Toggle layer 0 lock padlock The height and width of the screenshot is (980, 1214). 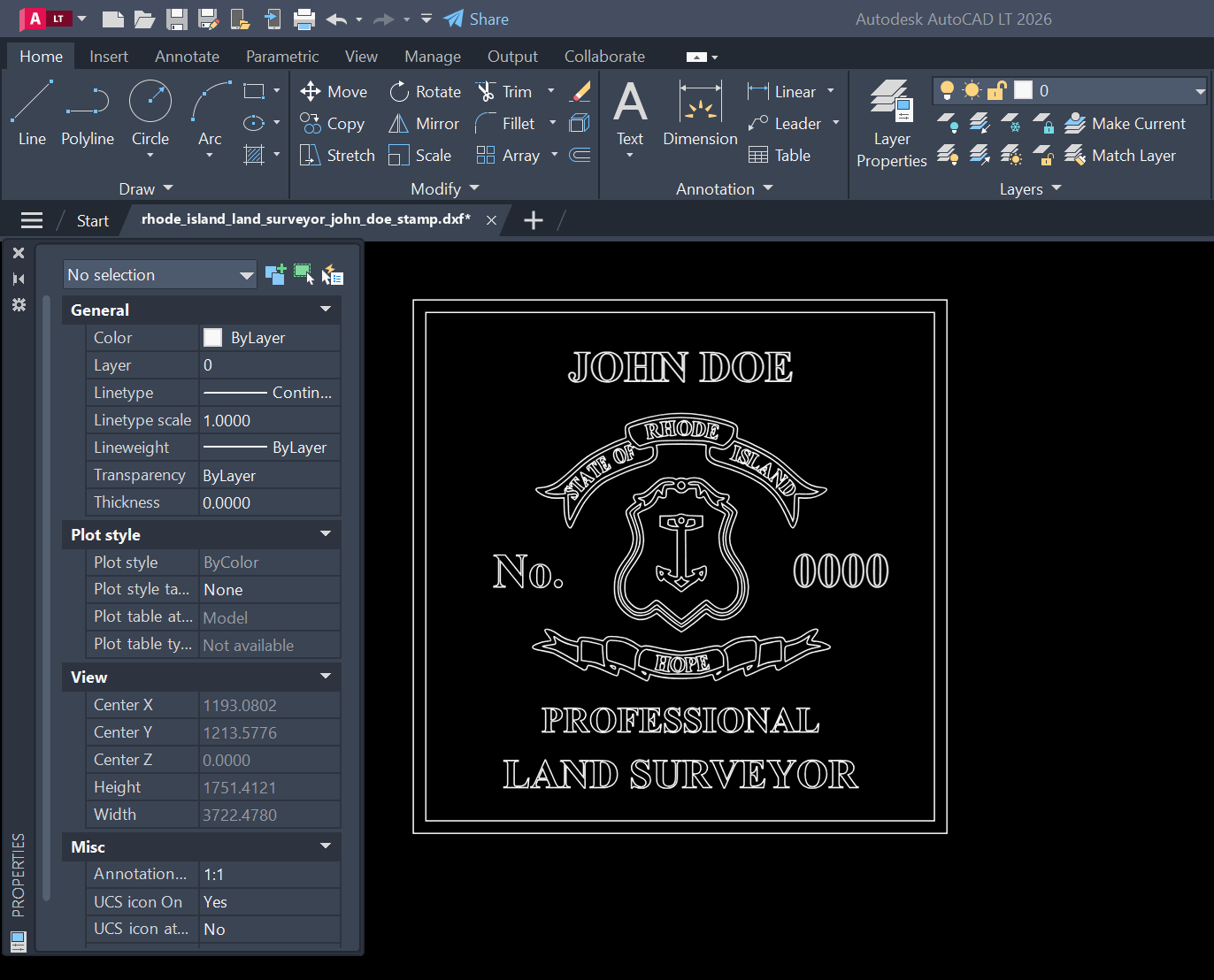click(x=997, y=90)
